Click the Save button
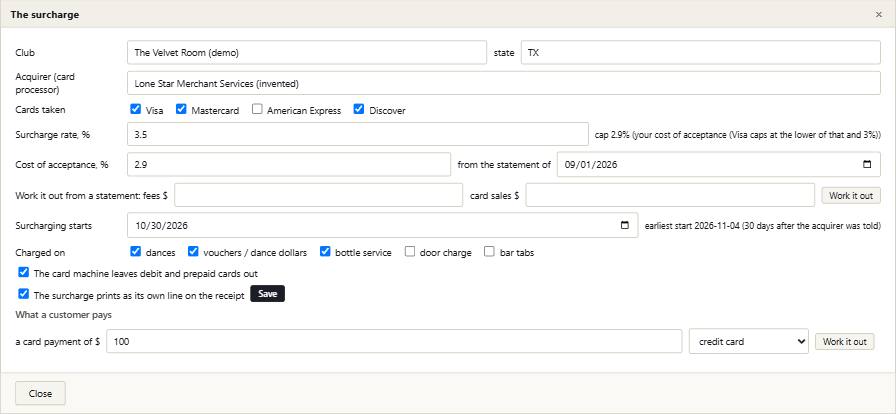The height and width of the screenshot is (414, 896). [267, 294]
